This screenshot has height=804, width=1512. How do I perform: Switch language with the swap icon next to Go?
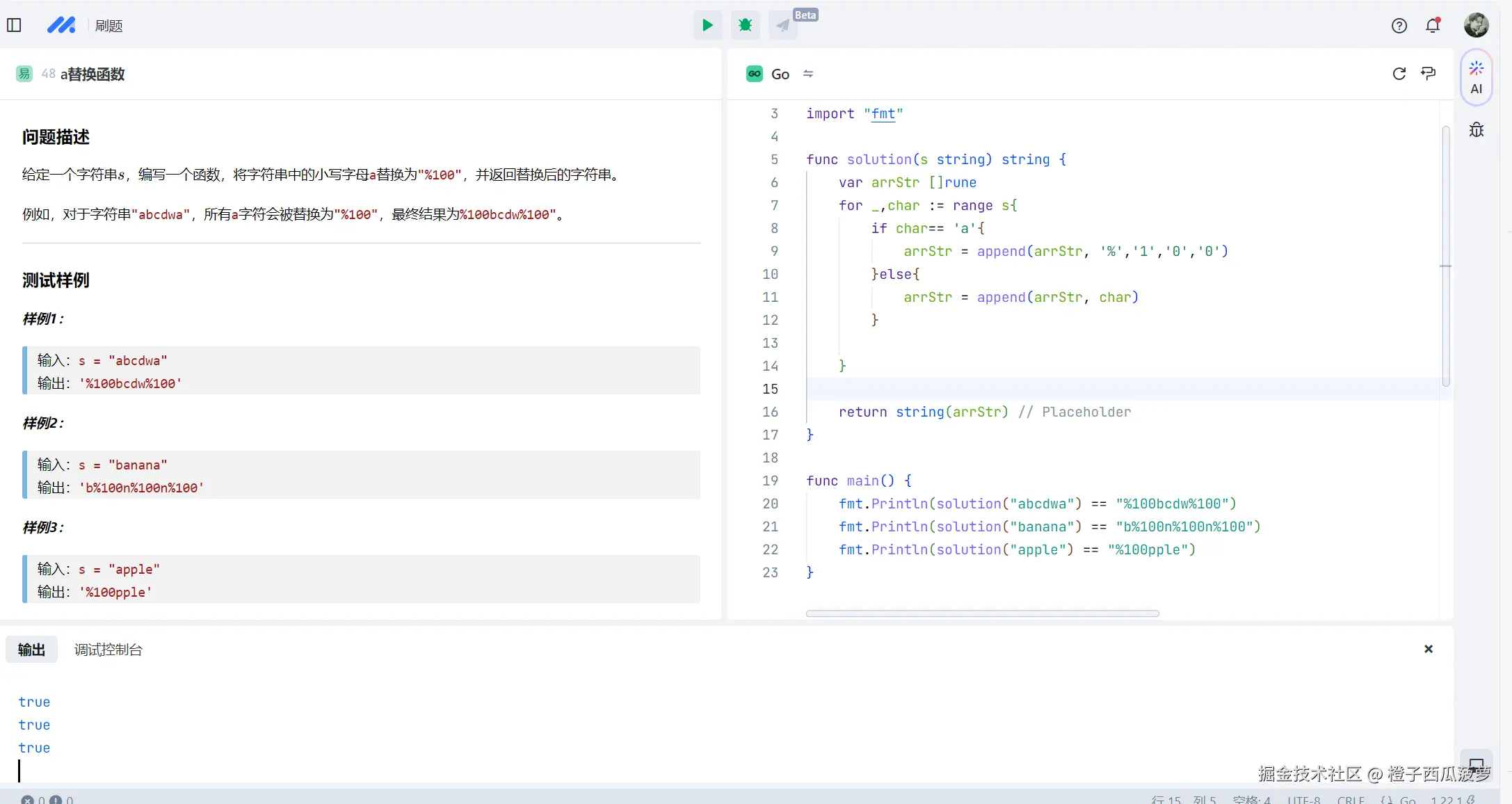(808, 74)
